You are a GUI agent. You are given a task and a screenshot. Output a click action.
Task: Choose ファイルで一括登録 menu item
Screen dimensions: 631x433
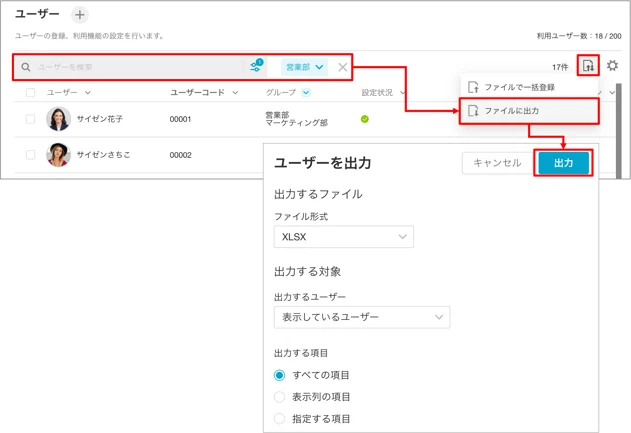(x=529, y=87)
